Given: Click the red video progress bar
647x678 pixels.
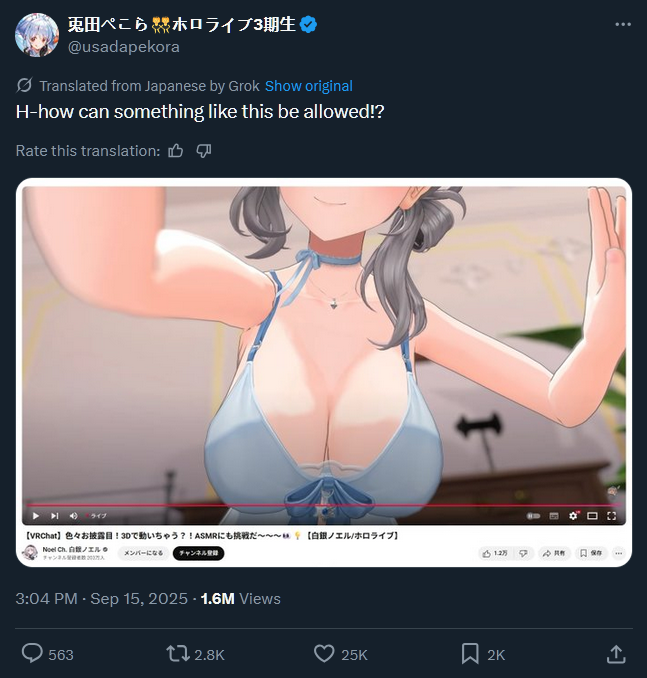Looking at the screenshot, I should point(324,505).
